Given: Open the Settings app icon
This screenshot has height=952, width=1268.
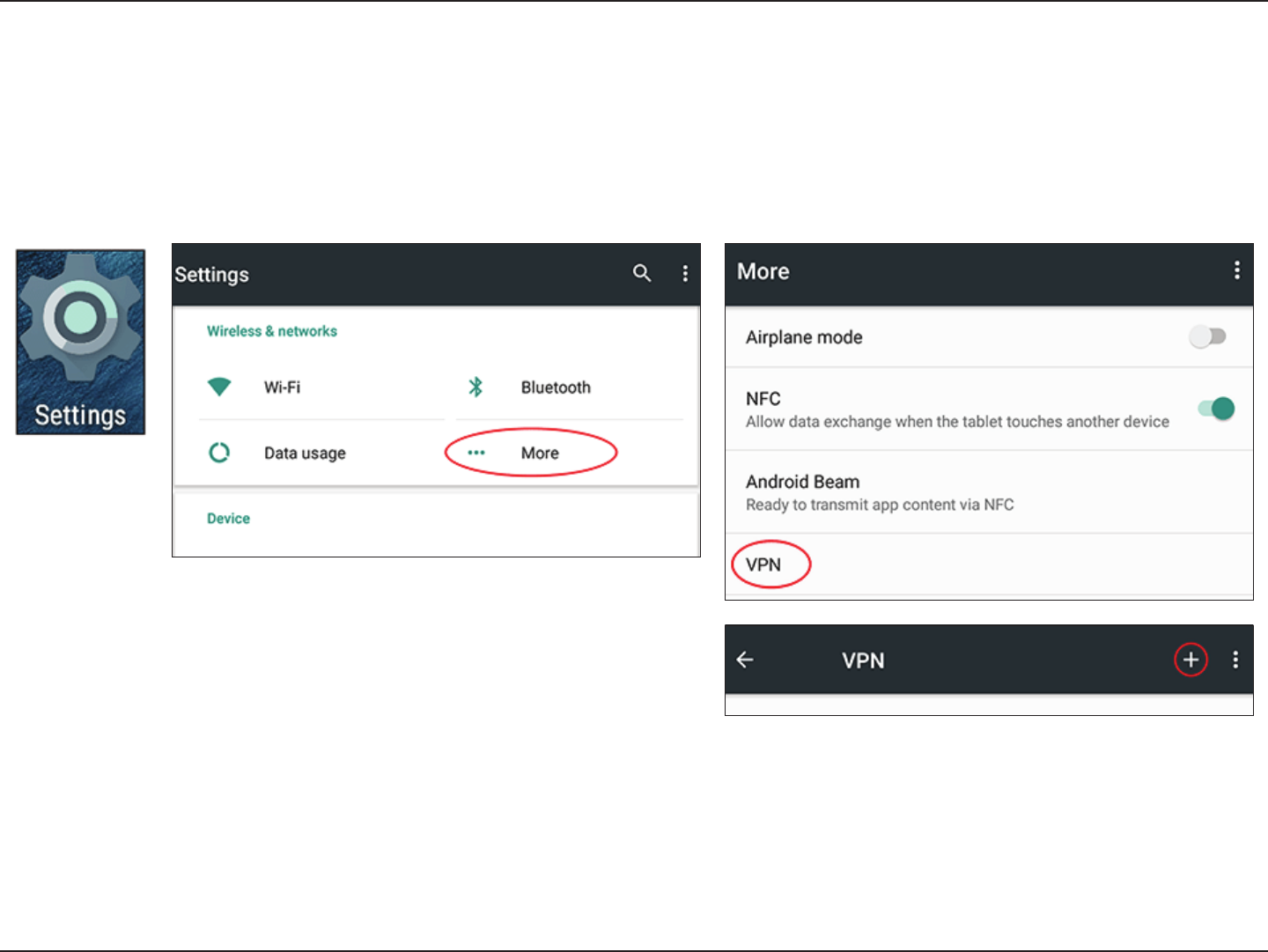Looking at the screenshot, I should tap(80, 342).
